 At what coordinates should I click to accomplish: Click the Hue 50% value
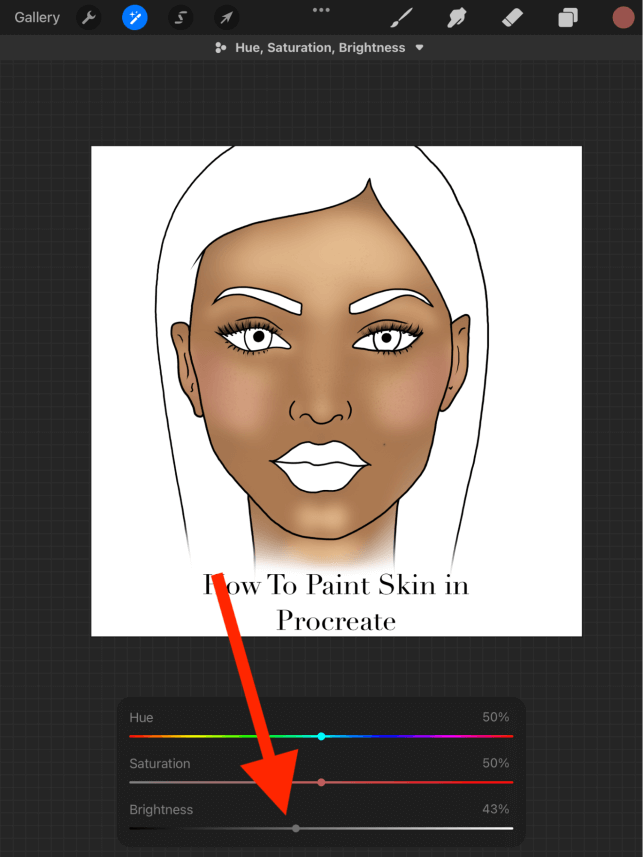click(x=495, y=717)
